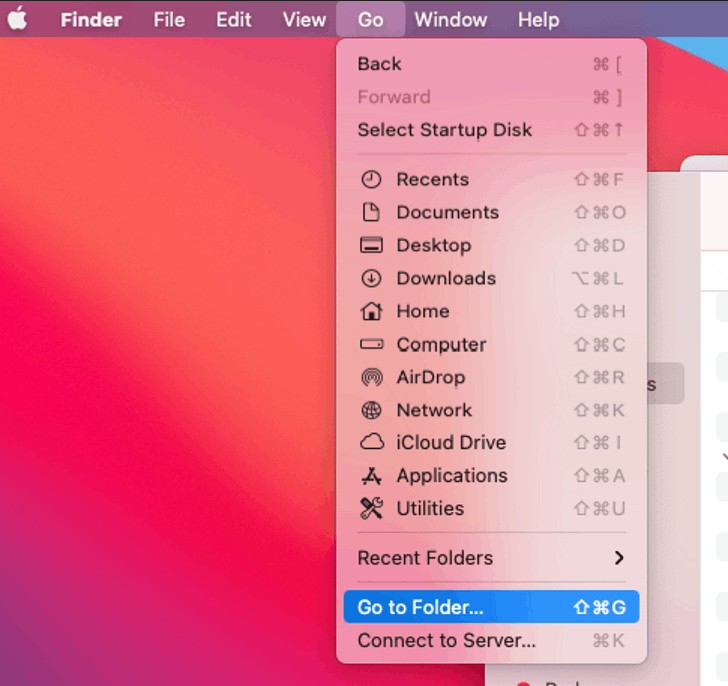The image size is (728, 686).
Task: Open the Help menu
Action: [x=538, y=19]
